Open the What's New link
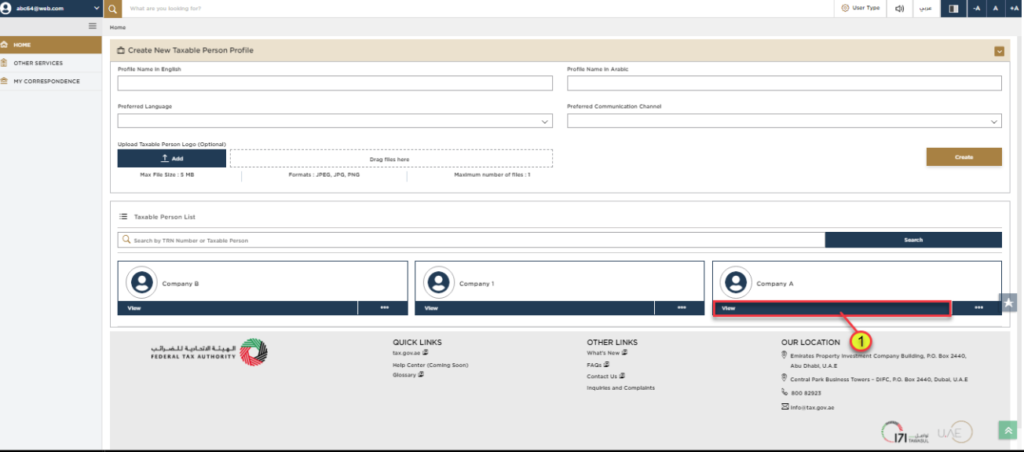This screenshot has height=452, width=1024. pyautogui.click(x=607, y=353)
